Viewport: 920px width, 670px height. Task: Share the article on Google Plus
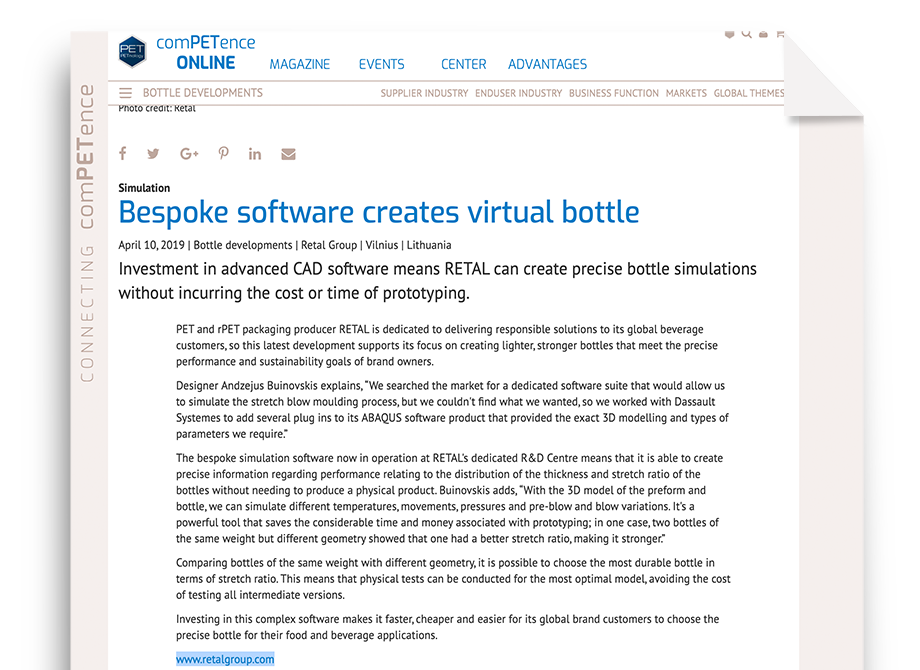point(189,154)
